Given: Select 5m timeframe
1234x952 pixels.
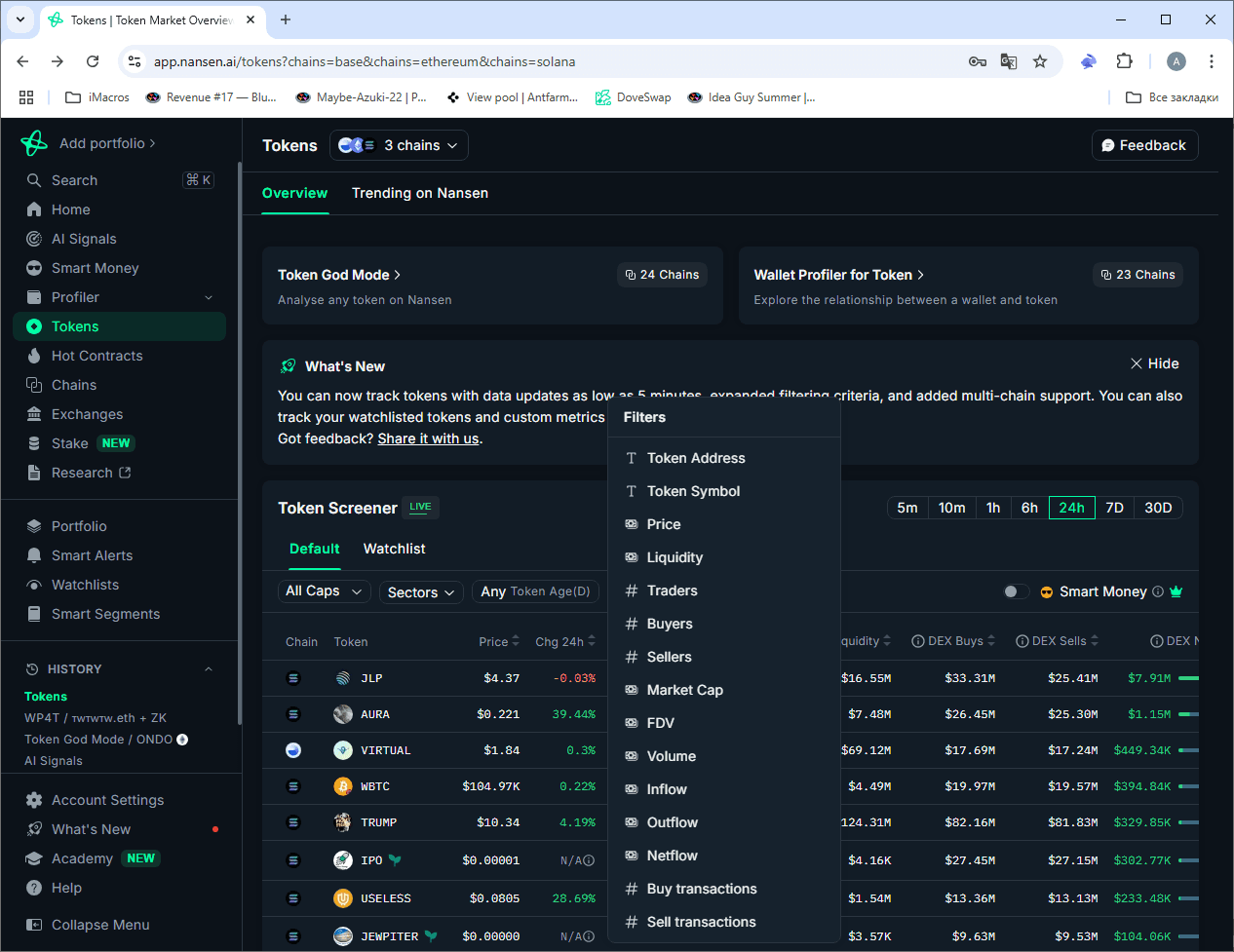Looking at the screenshot, I should tap(907, 508).
